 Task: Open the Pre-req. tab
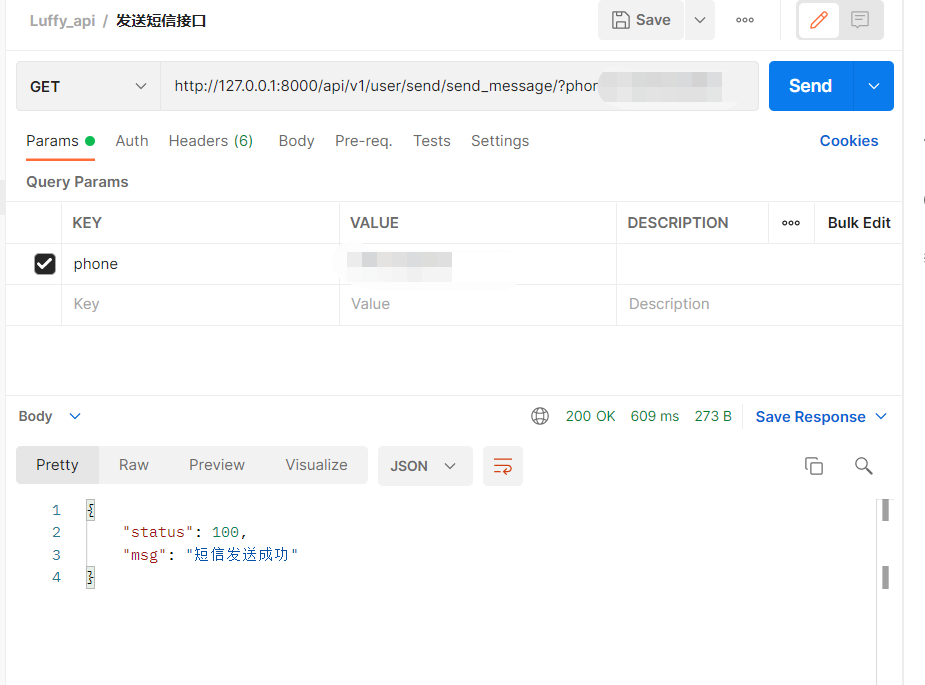click(363, 141)
